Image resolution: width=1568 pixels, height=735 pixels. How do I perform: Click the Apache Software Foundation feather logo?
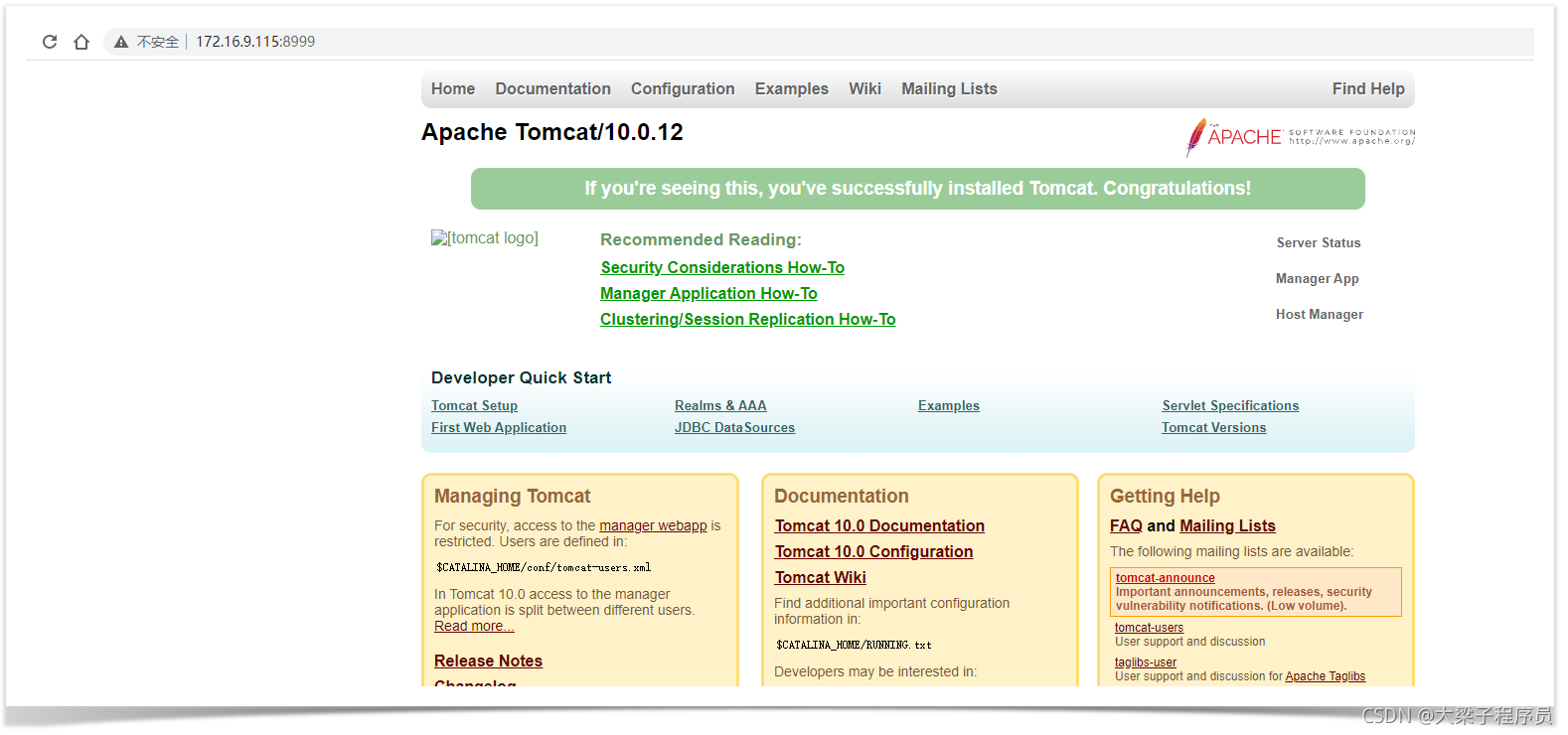pyautogui.click(x=1301, y=137)
